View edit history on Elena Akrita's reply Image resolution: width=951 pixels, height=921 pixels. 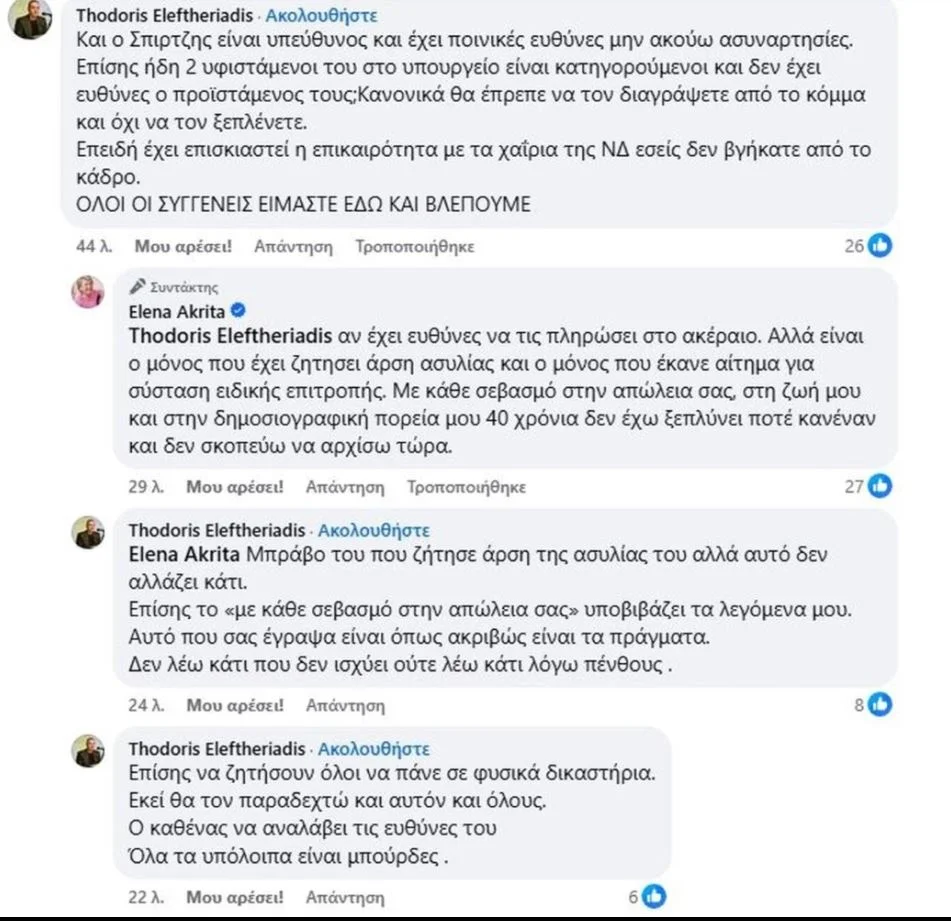click(467, 487)
